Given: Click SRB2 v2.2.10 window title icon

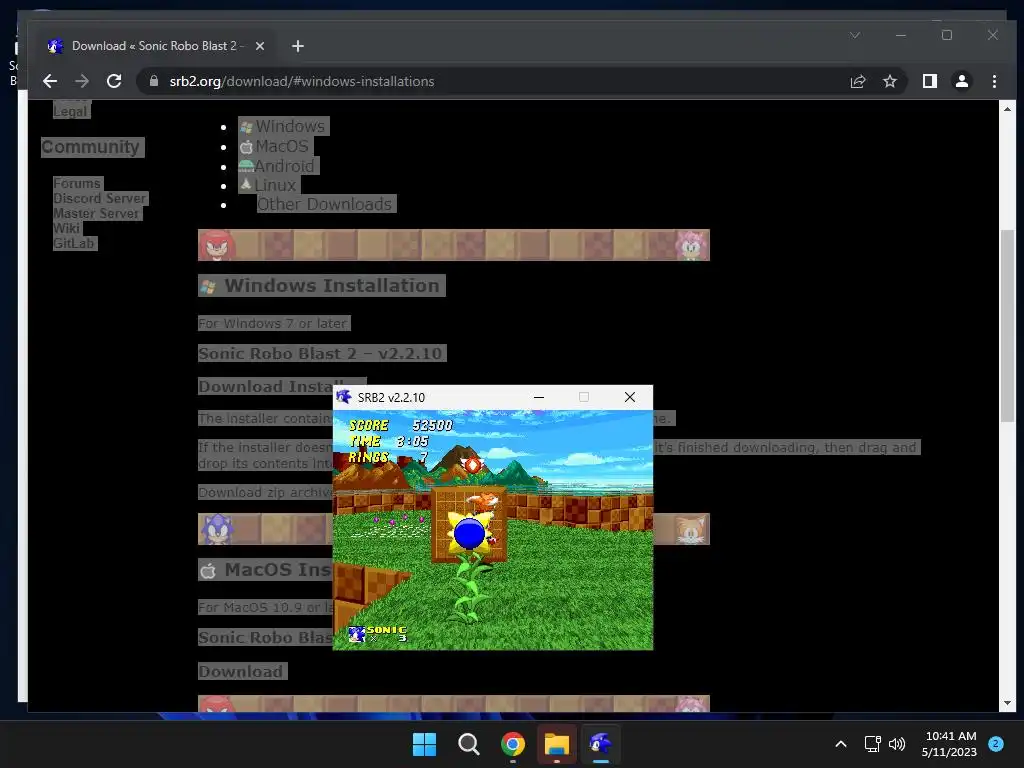Looking at the screenshot, I should tap(344, 397).
